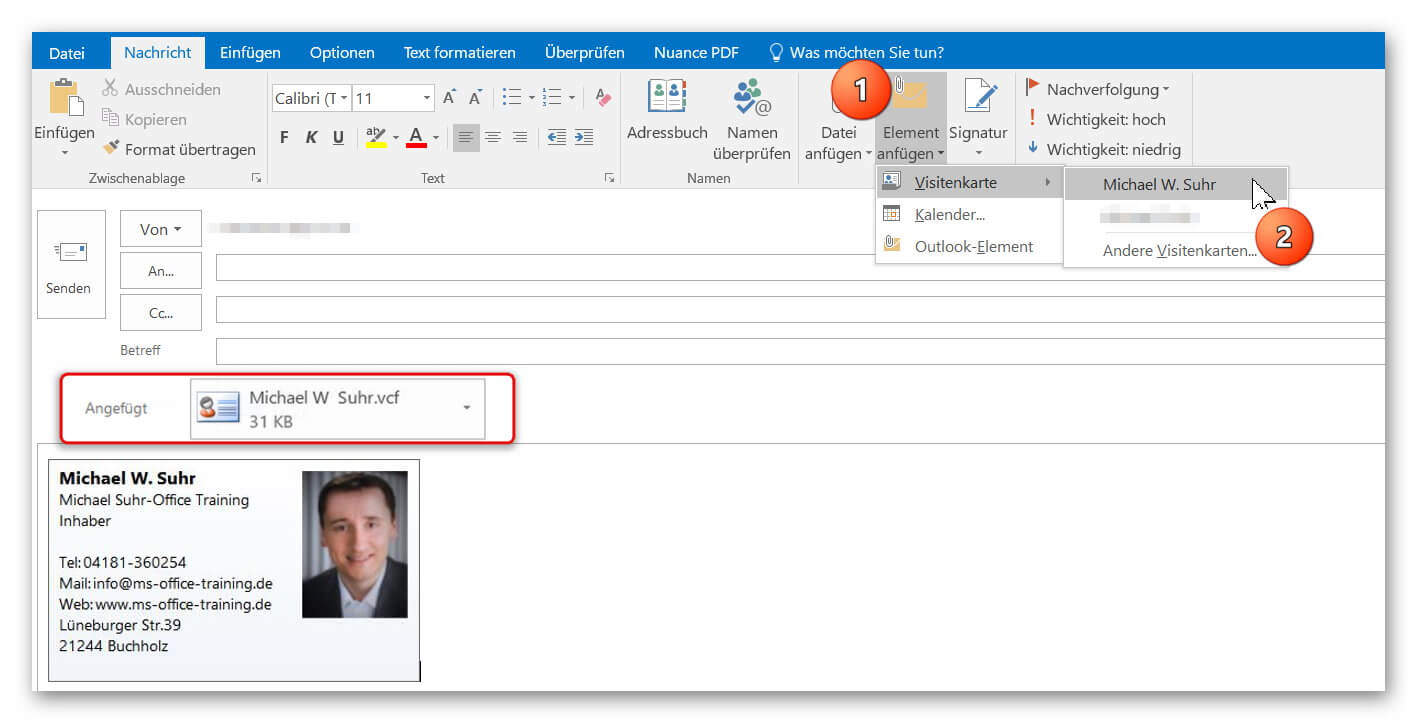The height and width of the screenshot is (723, 1417).
Task: Decrease font size with smaller A icon
Action: coord(476,97)
